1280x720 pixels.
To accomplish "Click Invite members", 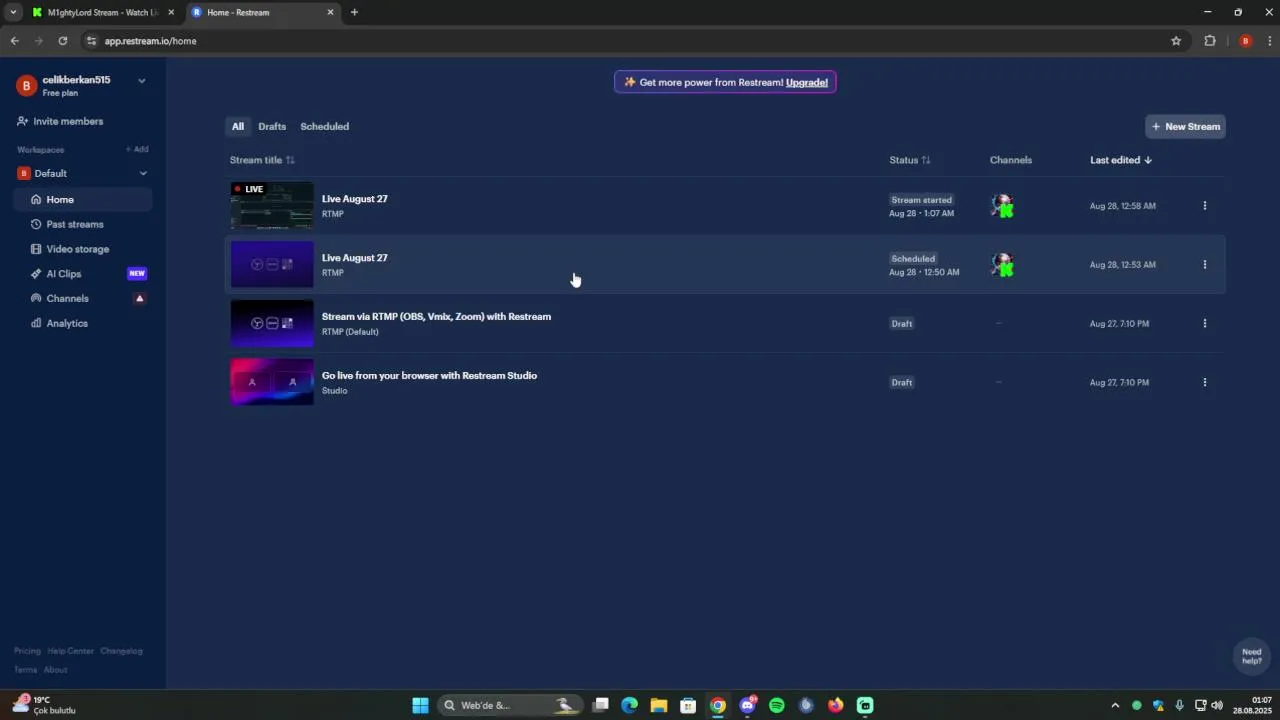I will tap(60, 121).
